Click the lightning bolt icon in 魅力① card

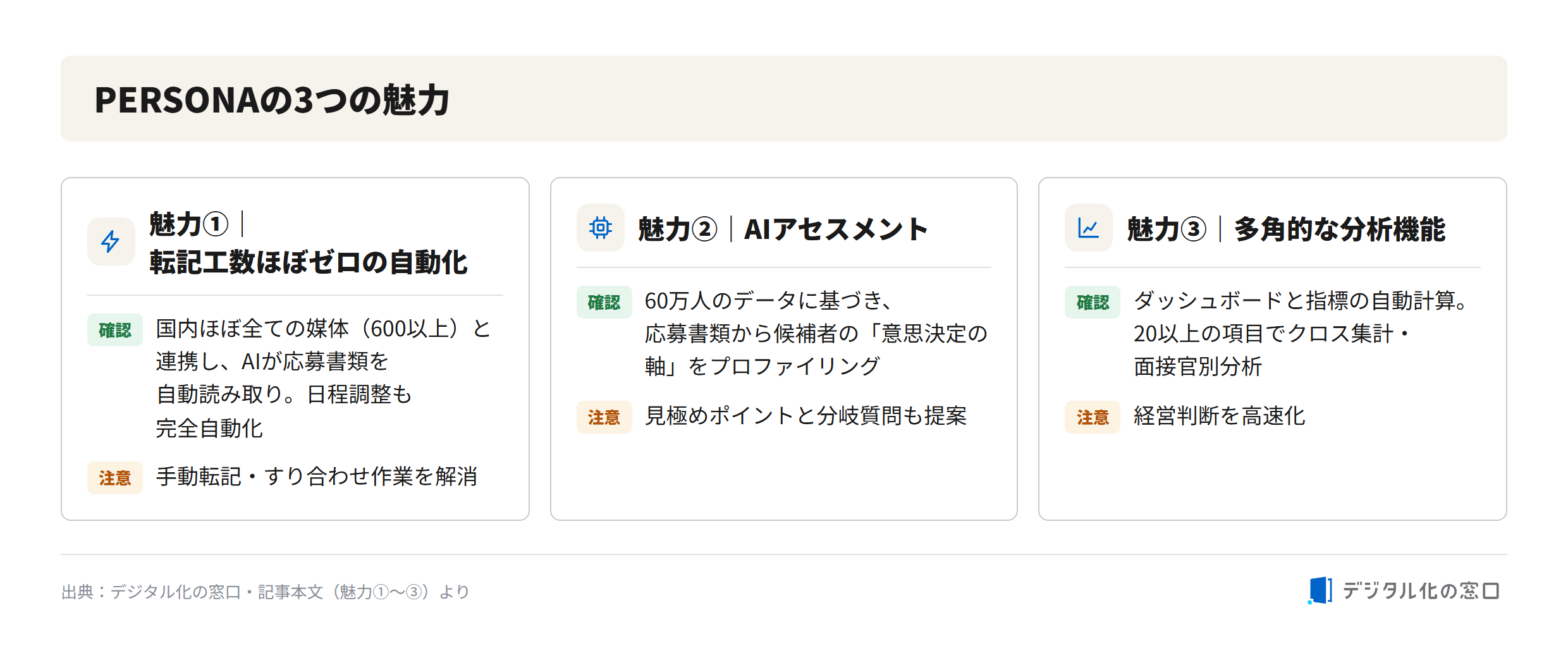click(111, 241)
